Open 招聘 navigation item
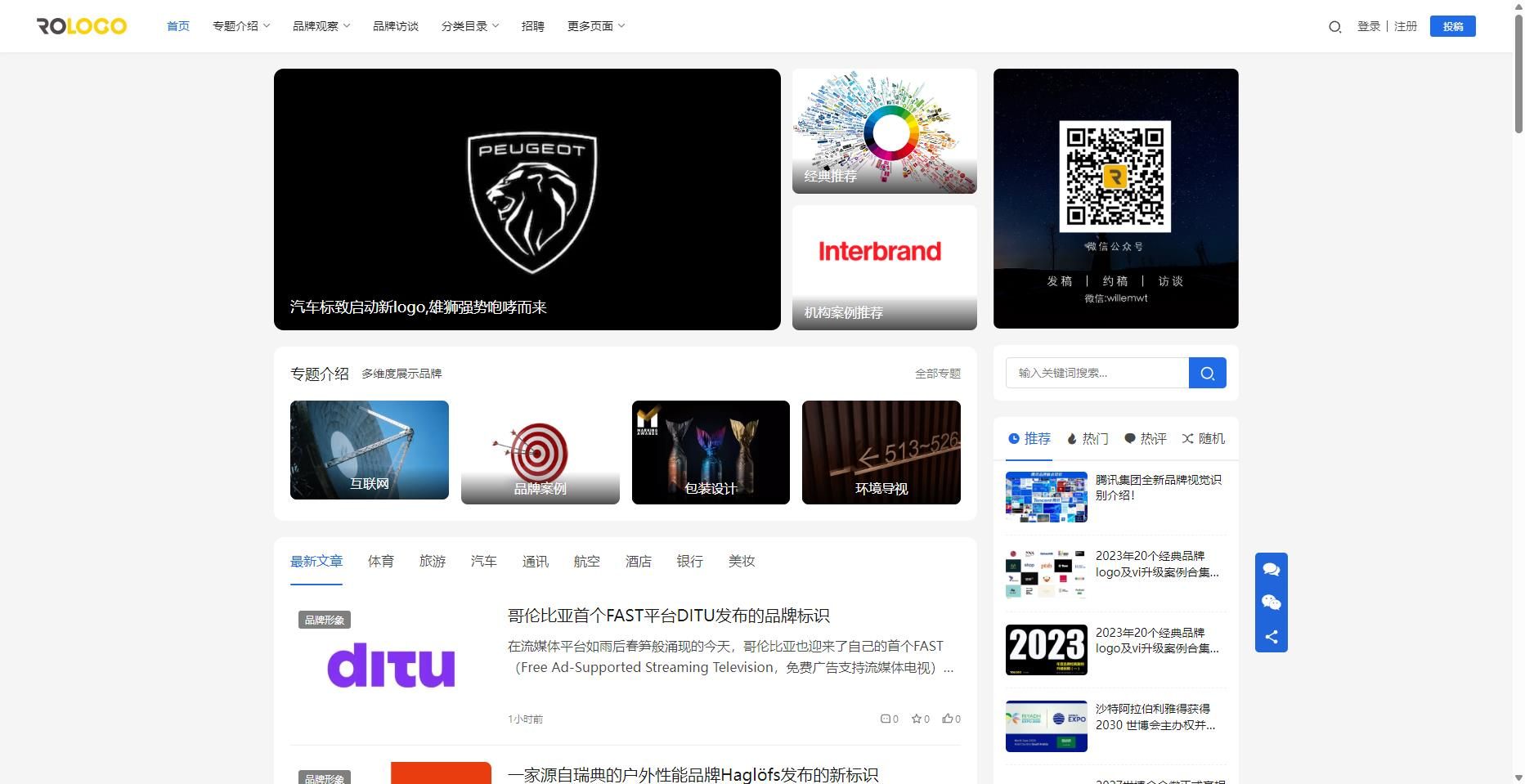The height and width of the screenshot is (784, 1525). pos(533,26)
